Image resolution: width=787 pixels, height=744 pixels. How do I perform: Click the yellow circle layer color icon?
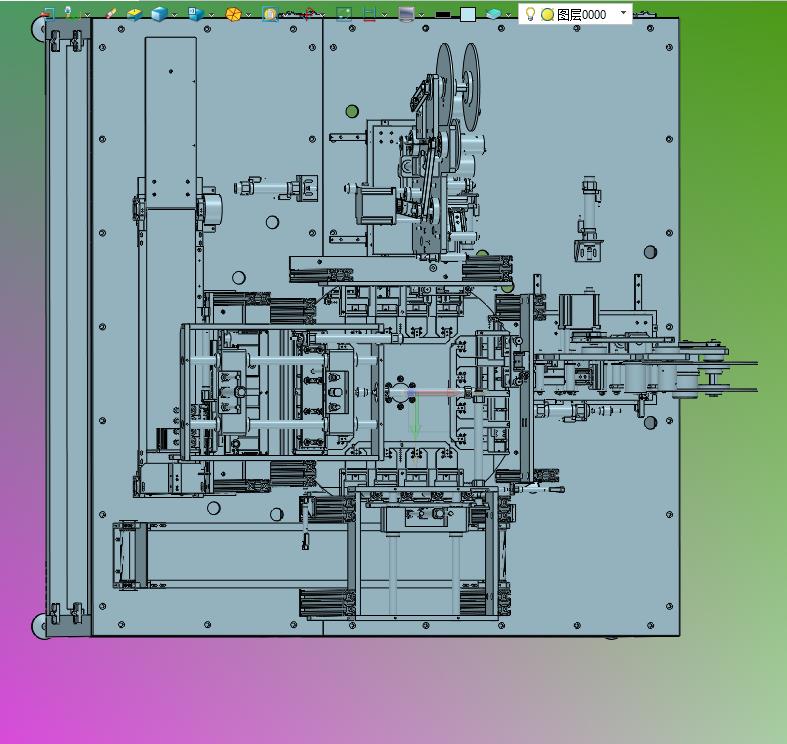tap(548, 15)
